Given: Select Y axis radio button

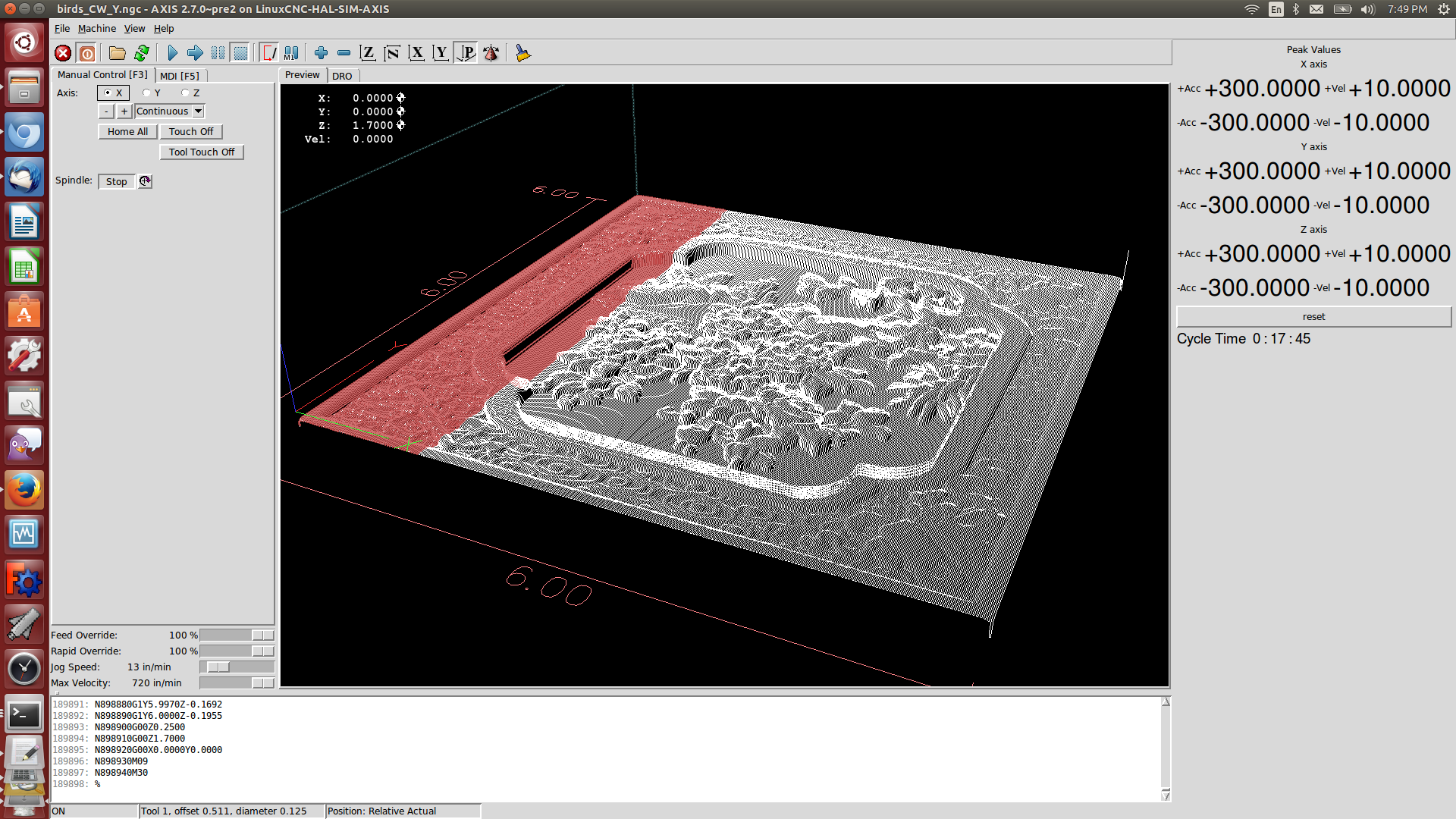Looking at the screenshot, I should point(152,93).
